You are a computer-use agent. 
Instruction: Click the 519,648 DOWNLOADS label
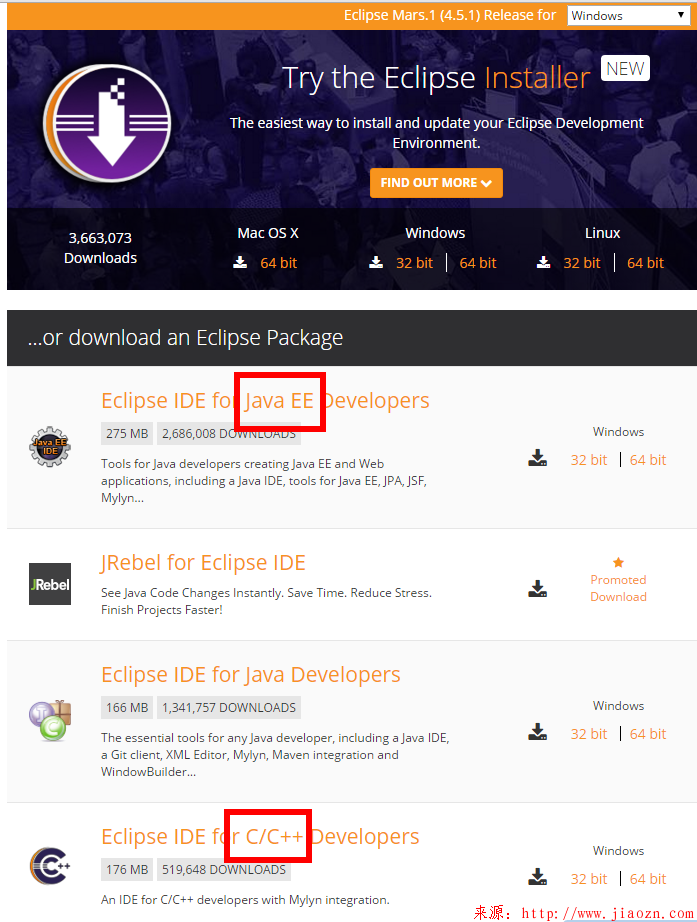(x=224, y=869)
